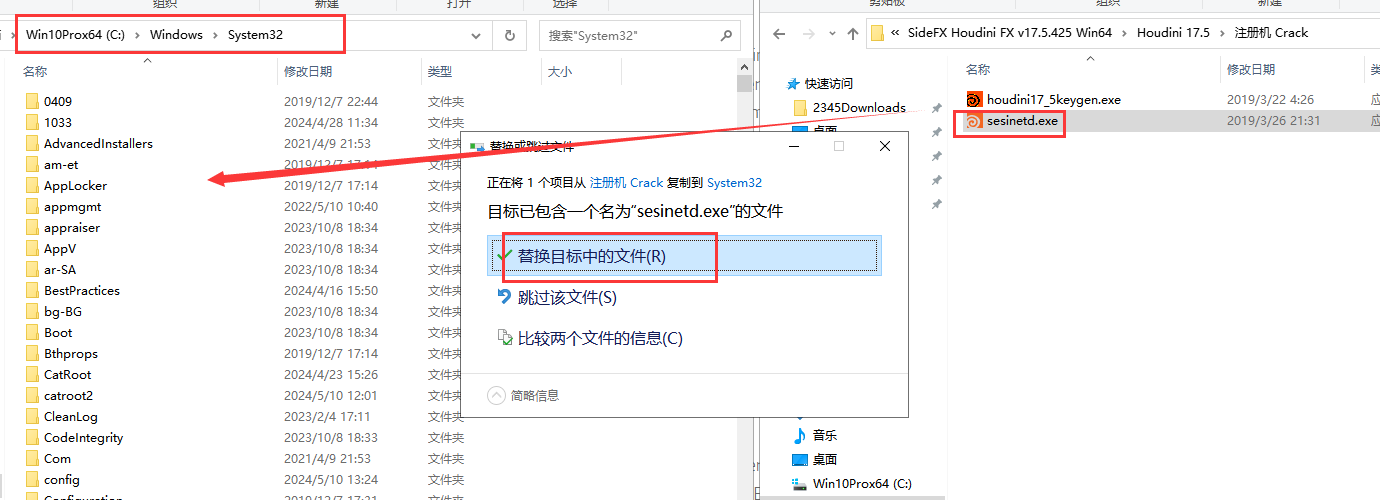Go back in the Crack folder window

[779, 33]
